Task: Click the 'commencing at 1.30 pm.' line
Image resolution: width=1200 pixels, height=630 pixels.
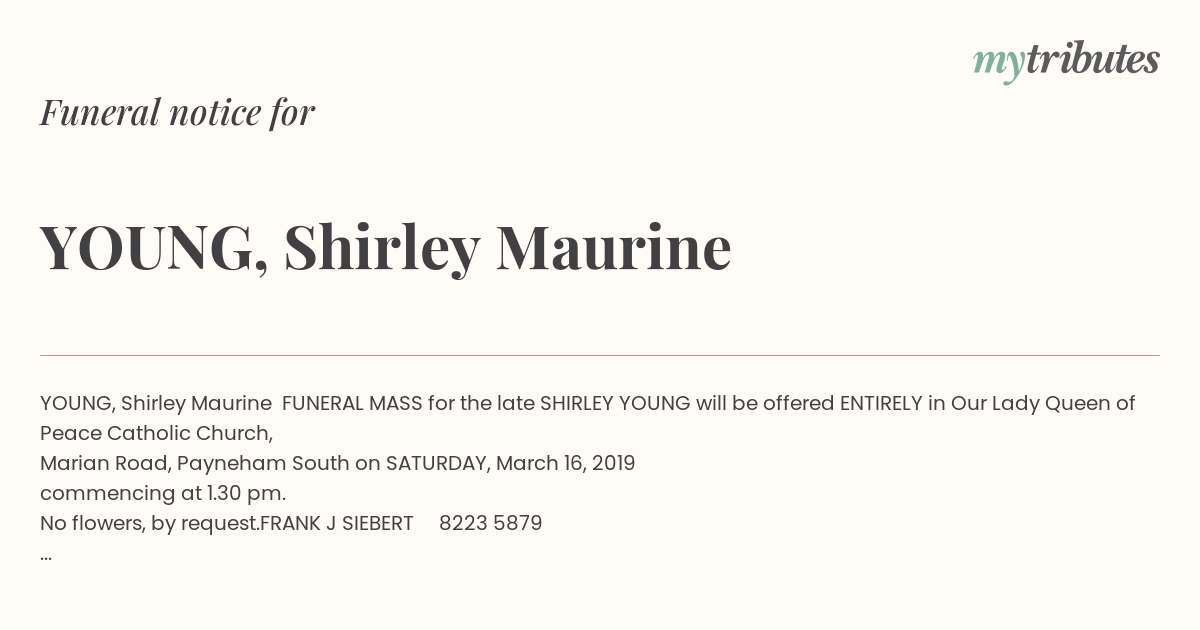Action: coord(163,493)
